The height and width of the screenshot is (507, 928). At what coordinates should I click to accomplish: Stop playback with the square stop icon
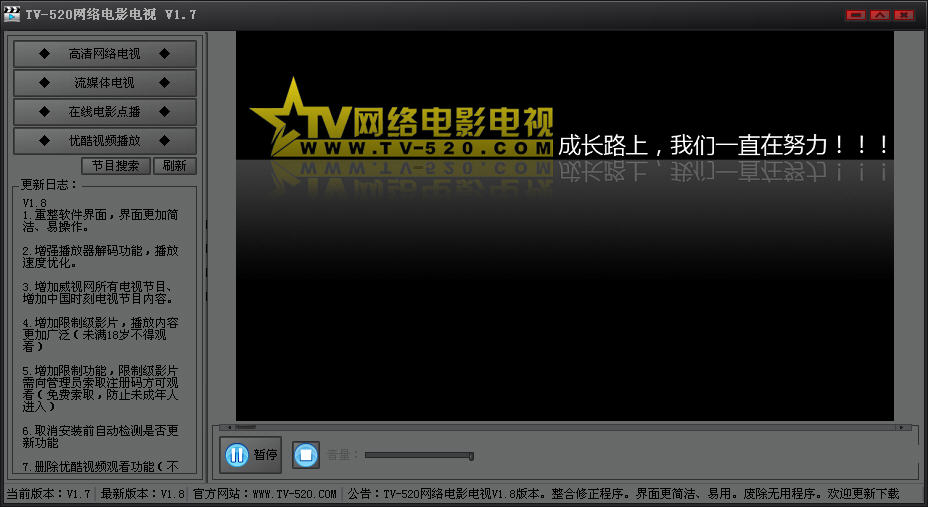pyautogui.click(x=306, y=455)
